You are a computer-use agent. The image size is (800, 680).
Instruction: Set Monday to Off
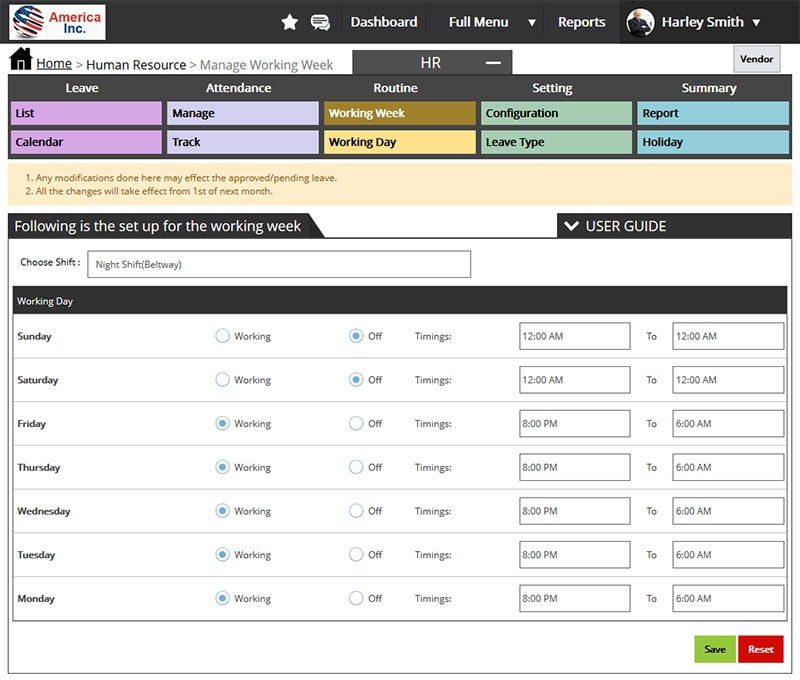[x=356, y=598]
